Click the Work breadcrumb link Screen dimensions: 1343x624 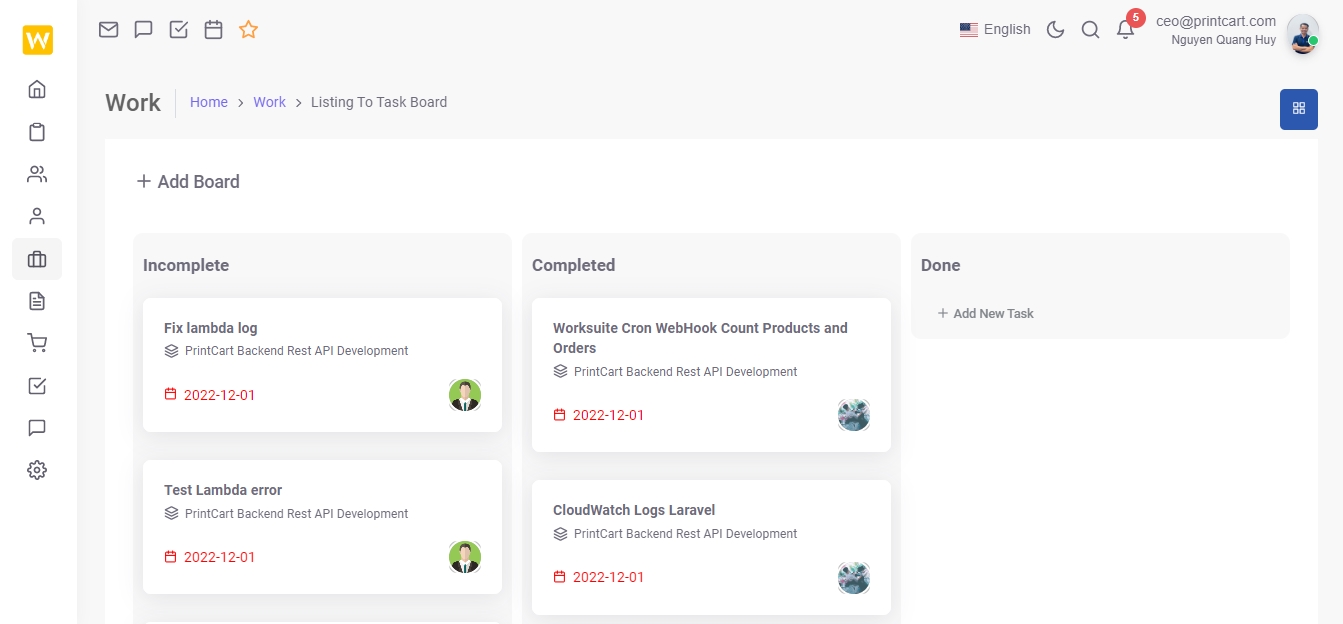click(x=269, y=102)
